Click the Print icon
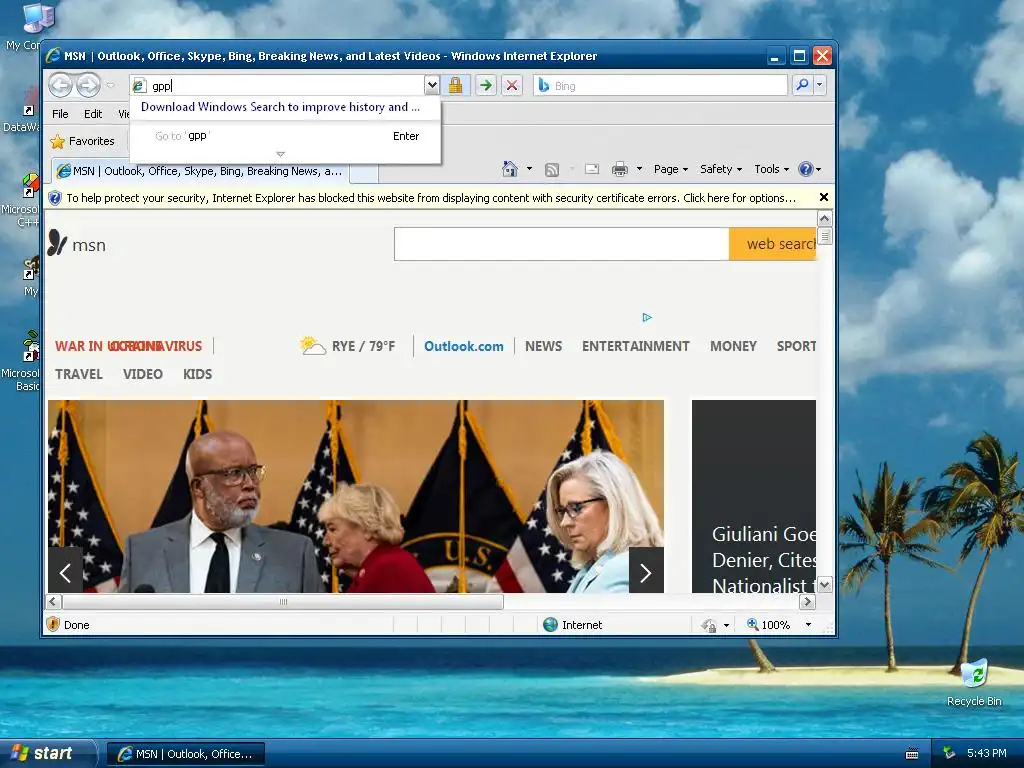1024x768 pixels. point(620,169)
